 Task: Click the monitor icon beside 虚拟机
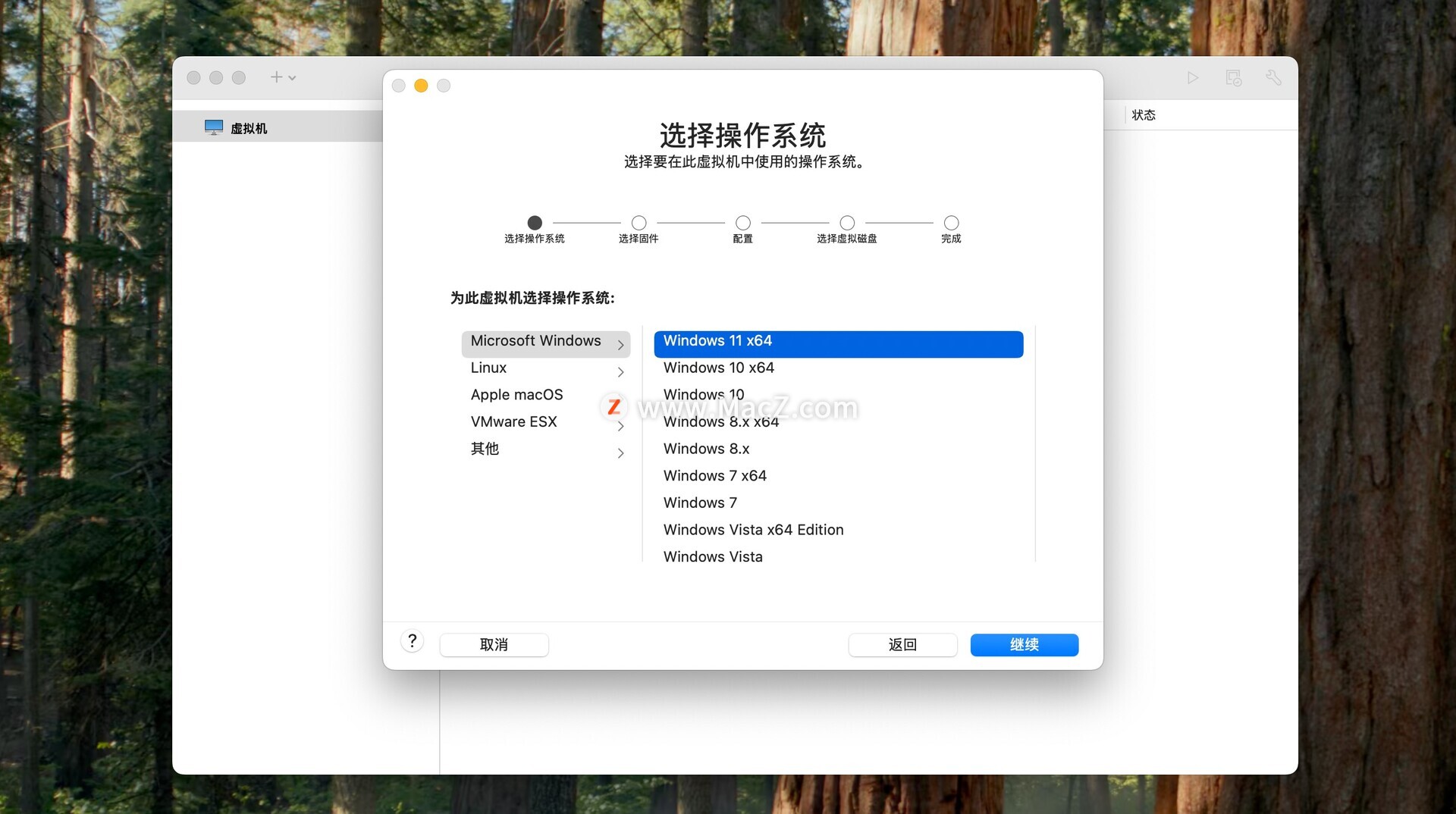point(214,127)
